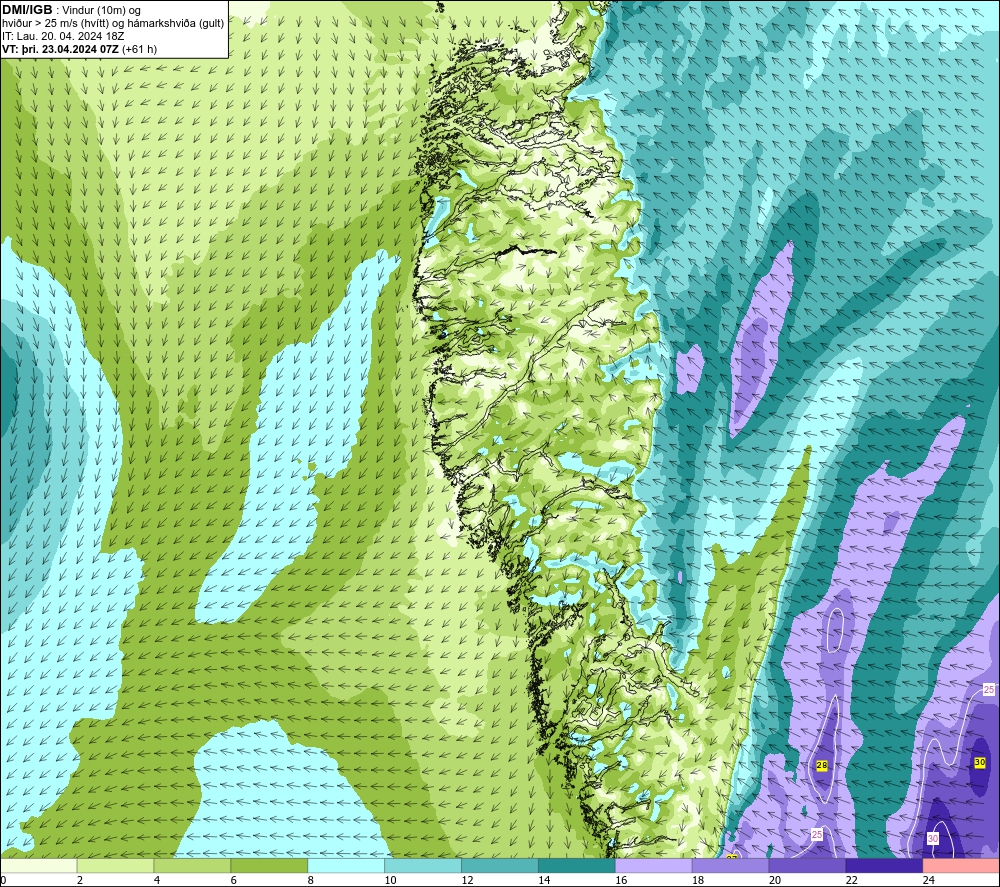The height and width of the screenshot is (887, 1000).
Task: Click the 'IT: Lau. 20. 04. 2024 18Z' line
Action: tap(63, 36)
